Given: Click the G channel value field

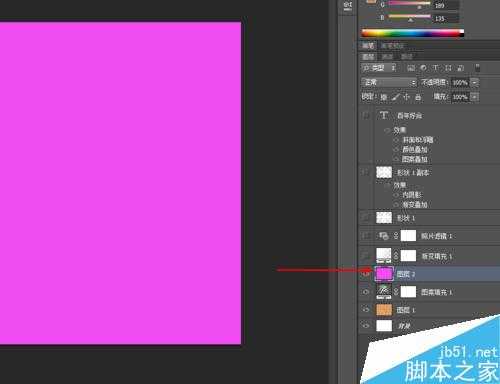Looking at the screenshot, I should pyautogui.click(x=447, y=5).
